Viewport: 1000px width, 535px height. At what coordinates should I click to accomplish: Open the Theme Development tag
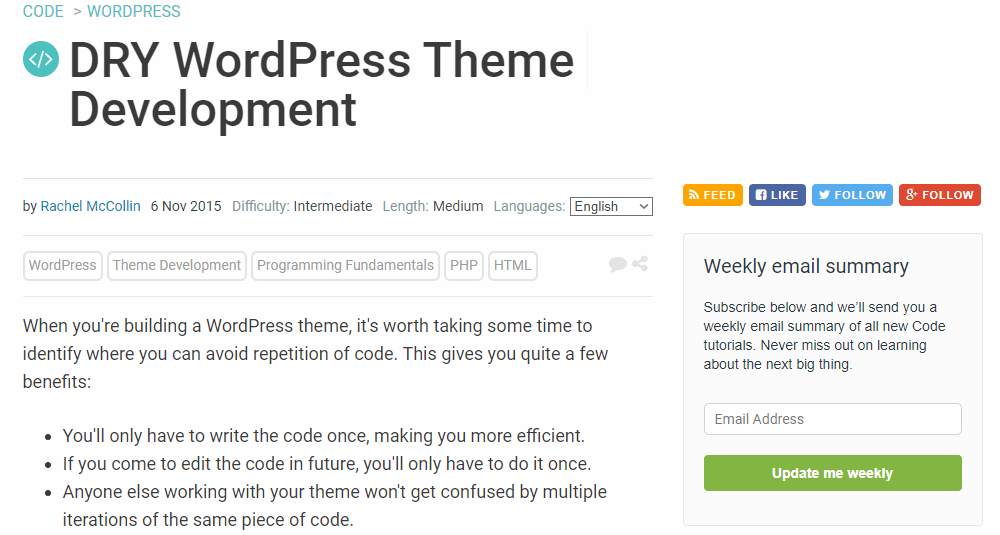[x=177, y=265]
